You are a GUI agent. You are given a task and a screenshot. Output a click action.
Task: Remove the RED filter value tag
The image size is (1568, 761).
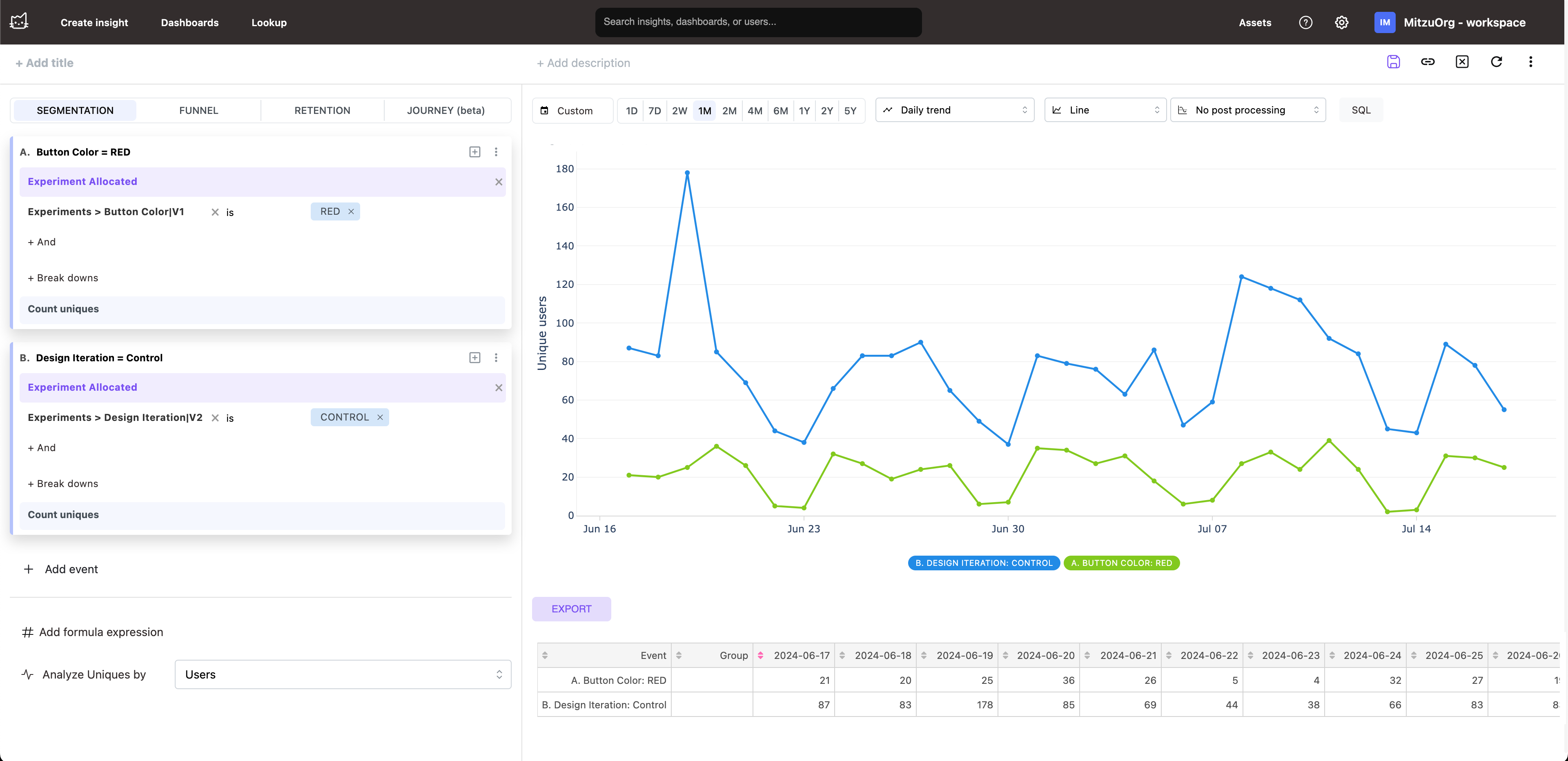(351, 212)
